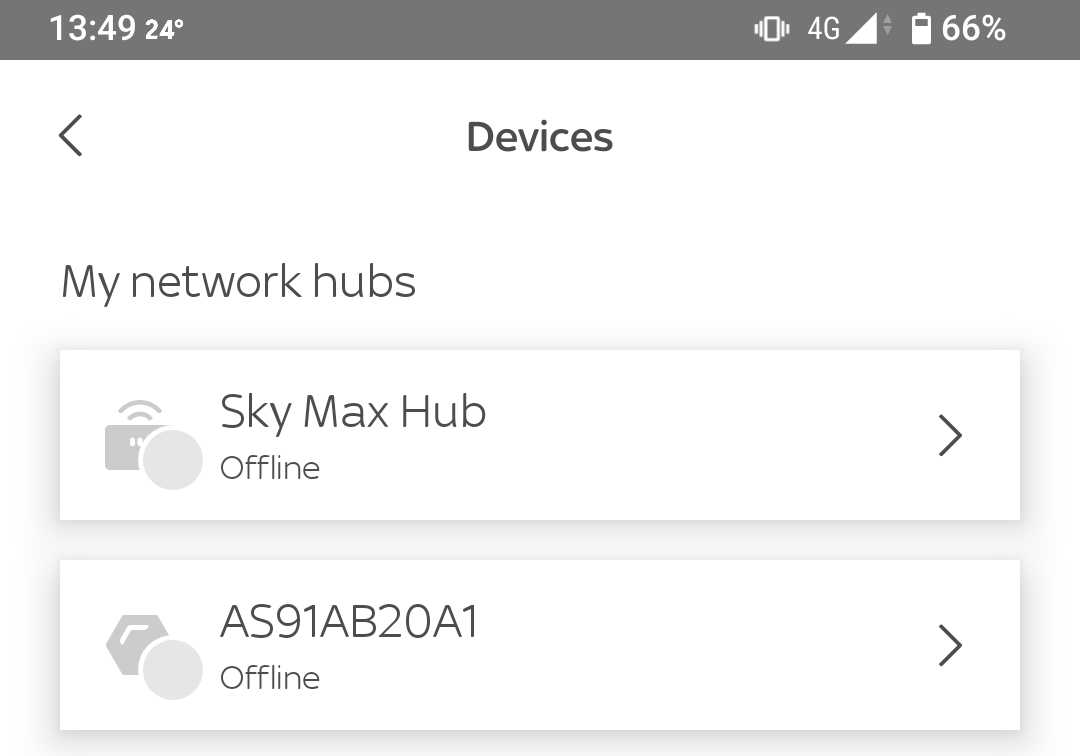The width and height of the screenshot is (1080, 756).
Task: Tap the 66% battery percentage
Action: [x=974, y=29]
